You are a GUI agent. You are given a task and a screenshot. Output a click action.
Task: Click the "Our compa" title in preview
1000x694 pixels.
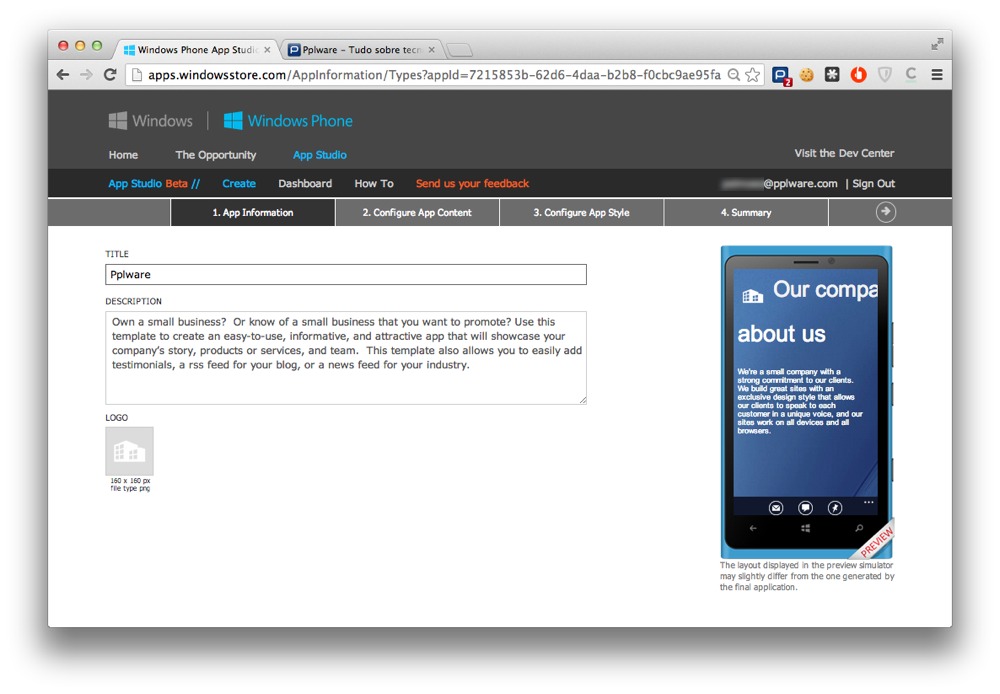pyautogui.click(x=825, y=290)
